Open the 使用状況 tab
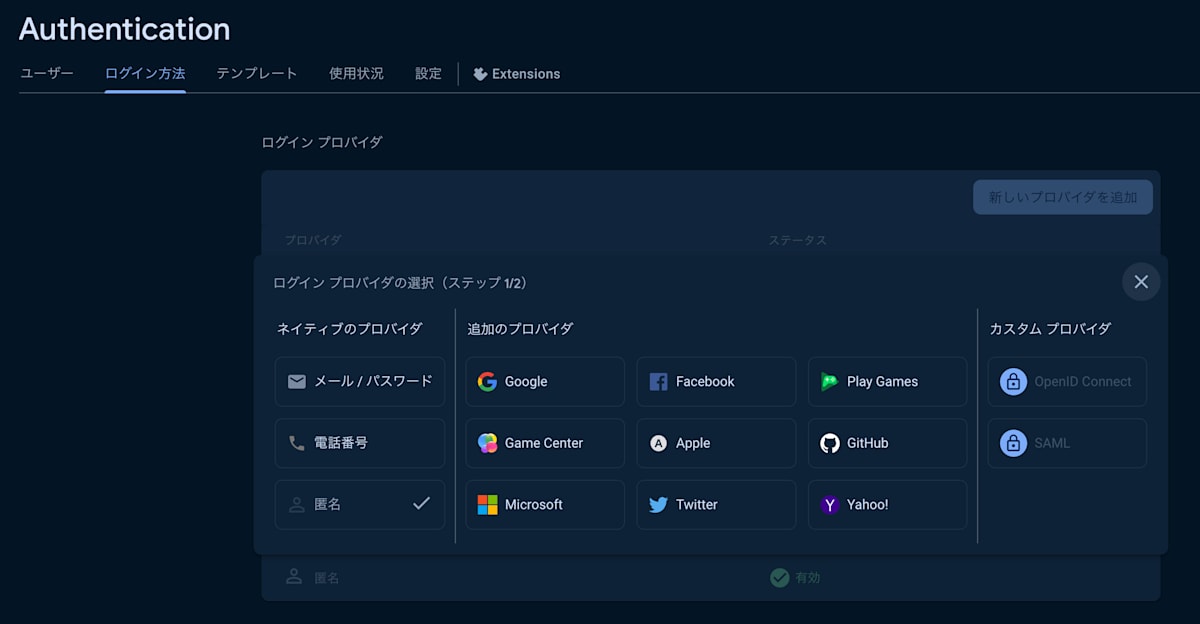The height and width of the screenshot is (624, 1200). (356, 74)
